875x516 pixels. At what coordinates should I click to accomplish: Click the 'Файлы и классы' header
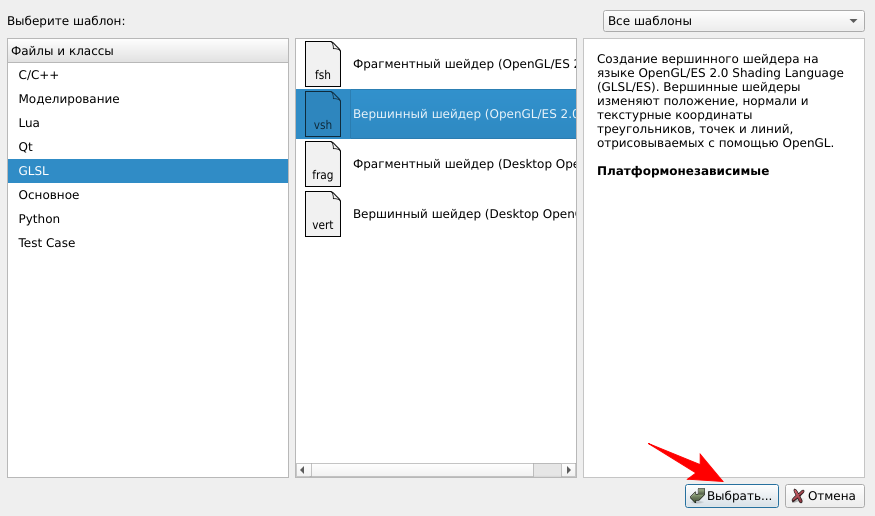[x=62, y=50]
